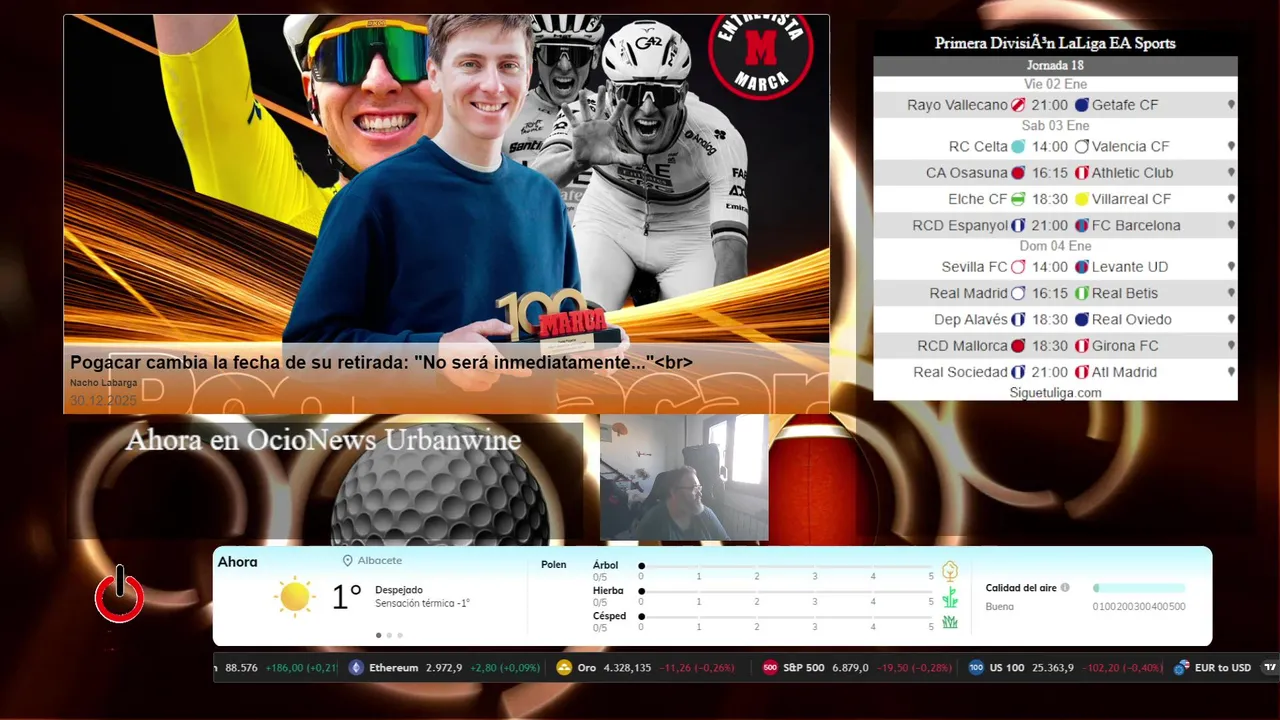Open venue pin on Real Sociedad row
Image resolution: width=1280 pixels, height=720 pixels.
pyautogui.click(x=1231, y=372)
